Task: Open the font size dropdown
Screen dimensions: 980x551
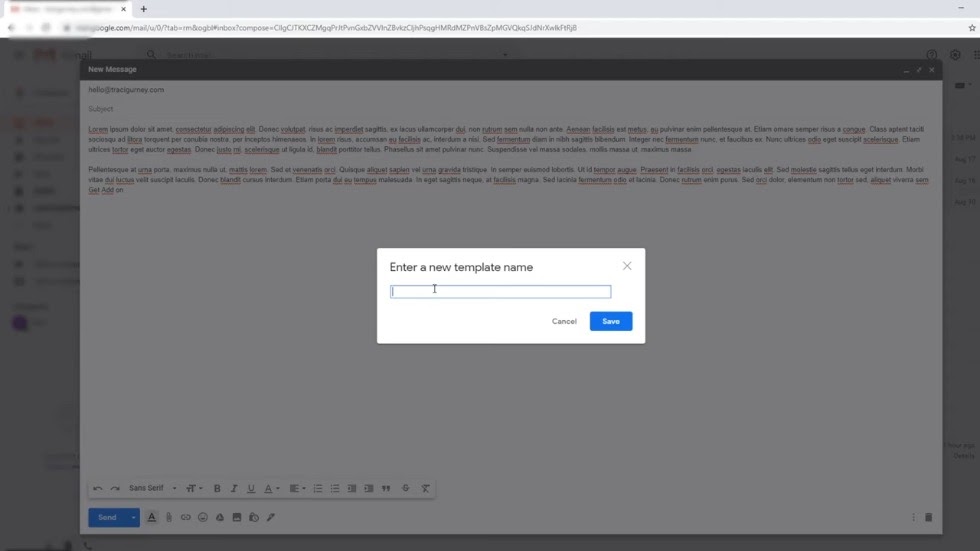Action: click(x=194, y=489)
